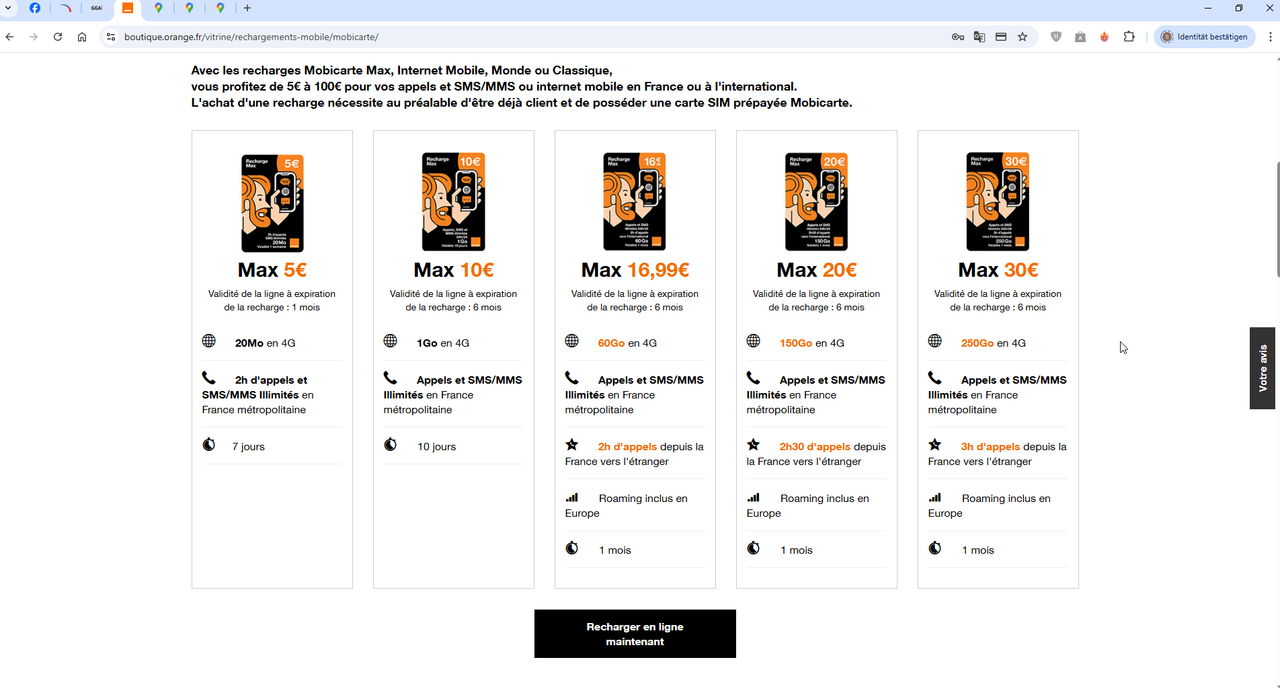Translate this page with the translate icon

coord(980,37)
